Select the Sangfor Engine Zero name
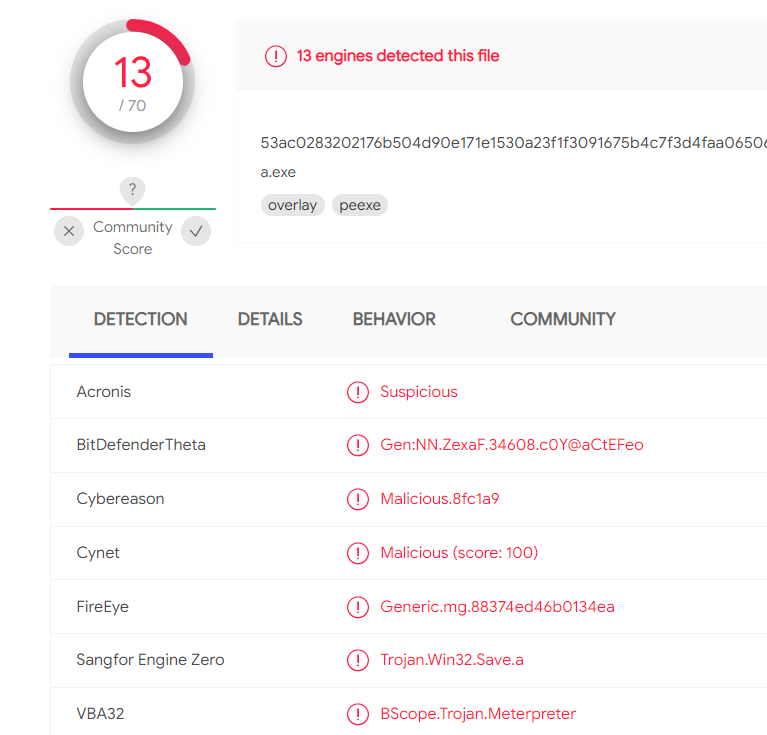The width and height of the screenshot is (767, 735). [x=150, y=660]
